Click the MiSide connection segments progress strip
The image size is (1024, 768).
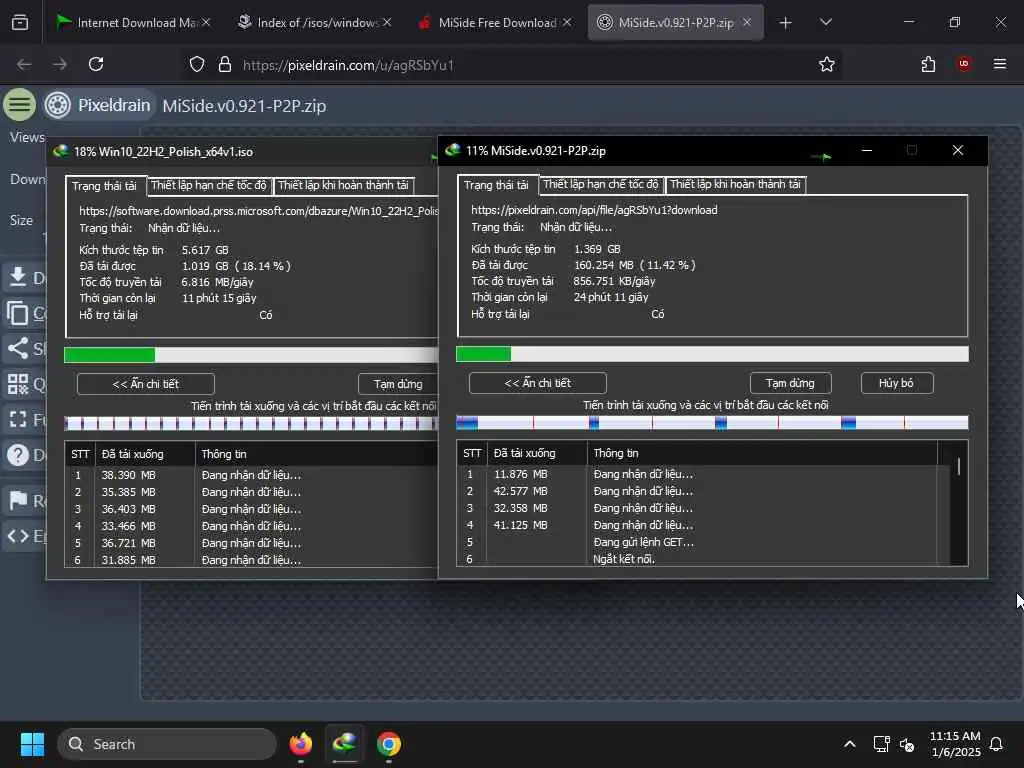pos(712,423)
